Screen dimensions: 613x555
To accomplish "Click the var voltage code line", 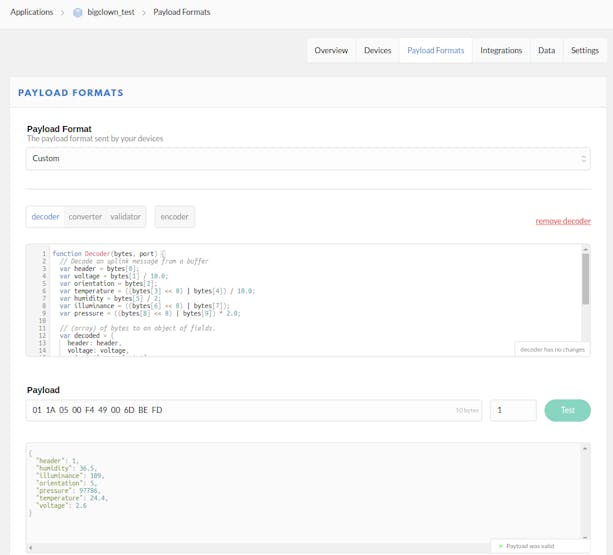I will coord(114,276).
